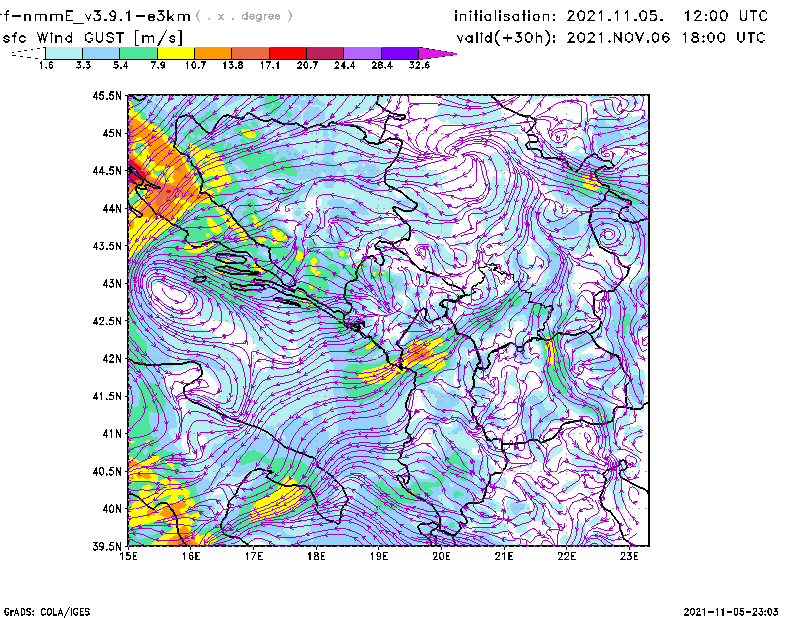Click the 41.5N latitude label
This screenshot has height=618, width=800.
pos(107,396)
